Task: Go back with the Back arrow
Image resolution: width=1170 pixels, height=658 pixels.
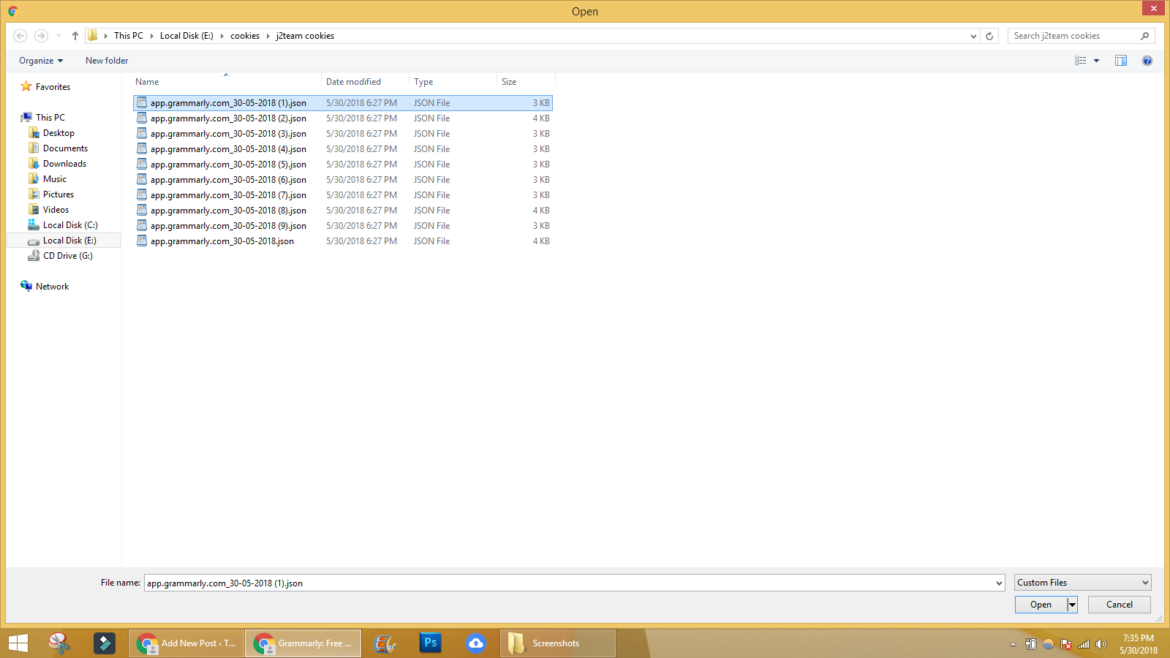Action: [20, 36]
